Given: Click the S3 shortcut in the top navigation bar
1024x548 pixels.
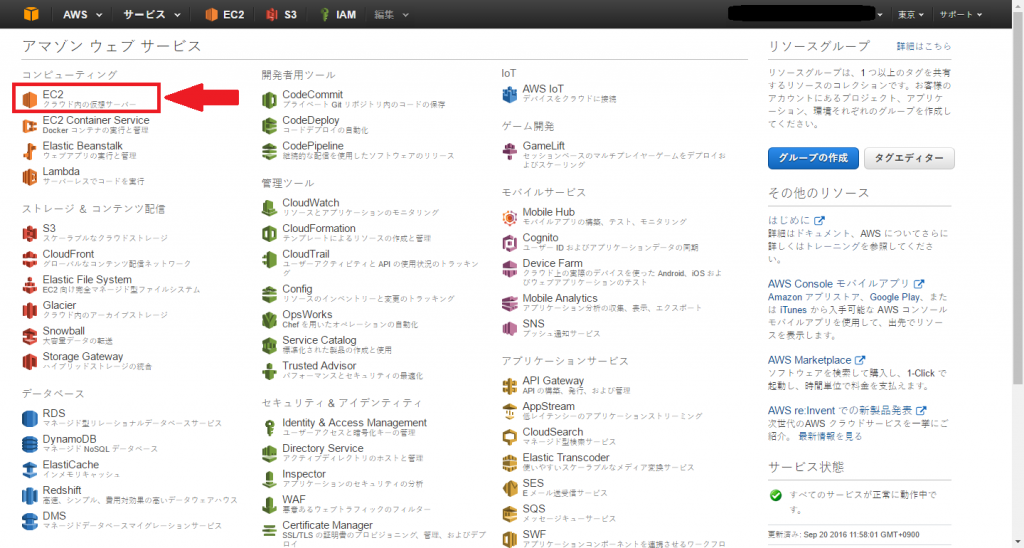Looking at the screenshot, I should pos(282,15).
